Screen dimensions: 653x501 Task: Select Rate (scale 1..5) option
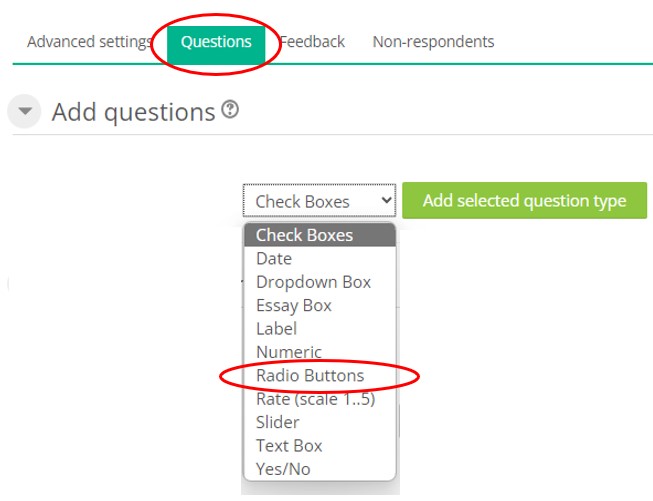(315, 399)
